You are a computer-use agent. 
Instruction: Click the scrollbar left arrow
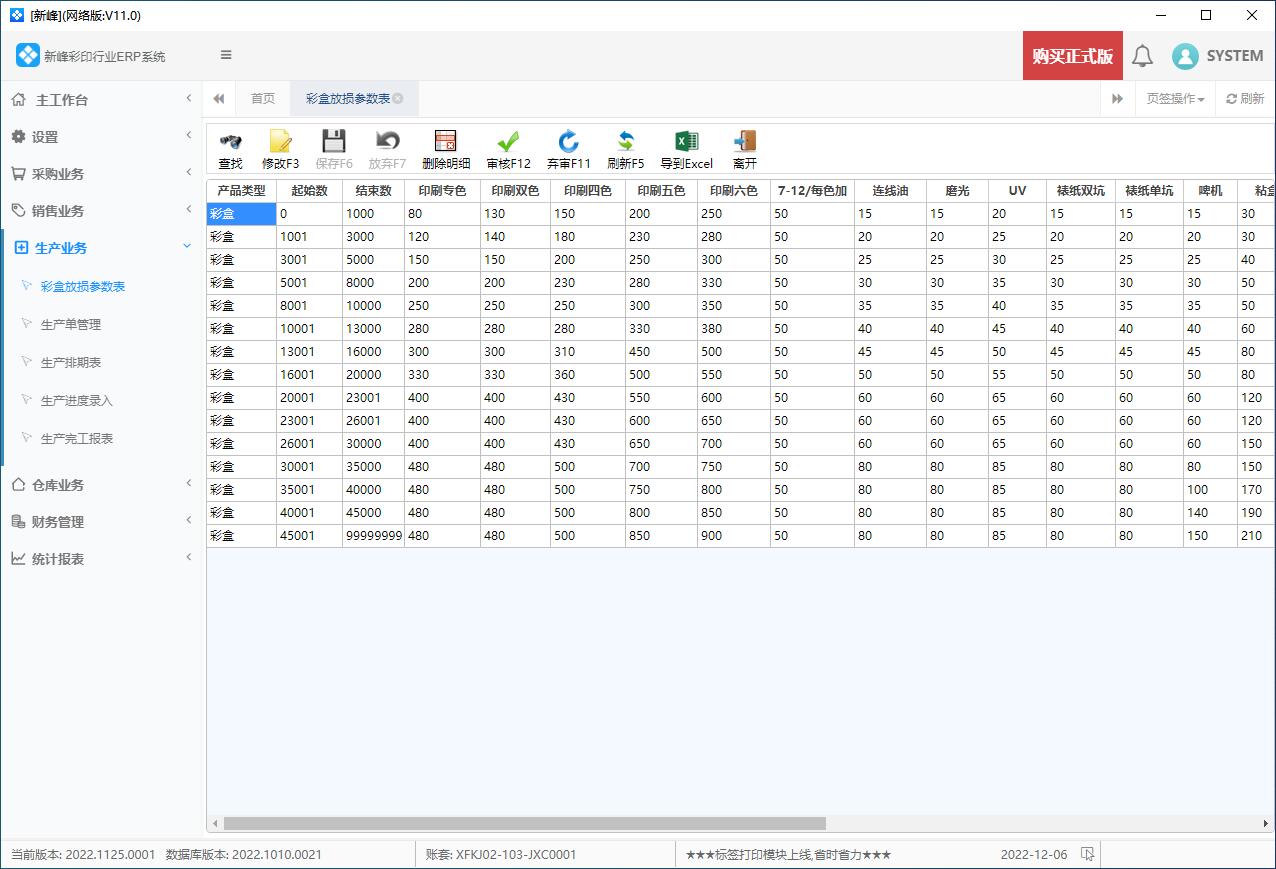point(215,824)
